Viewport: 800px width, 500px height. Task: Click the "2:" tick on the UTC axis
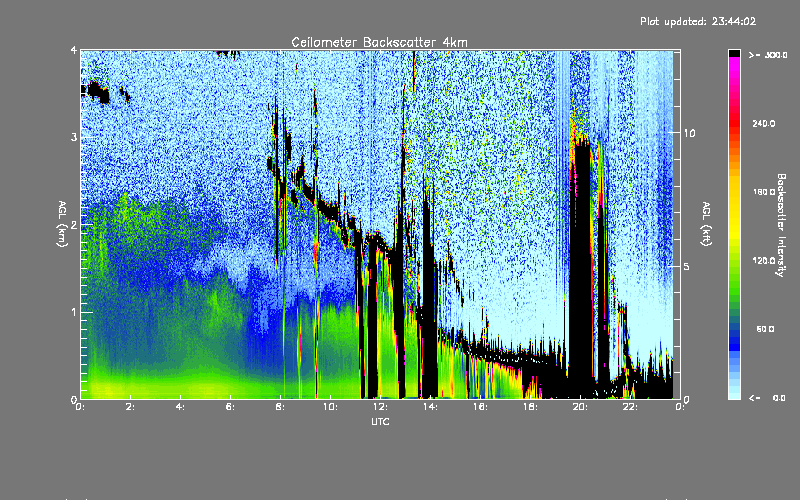click(x=130, y=407)
